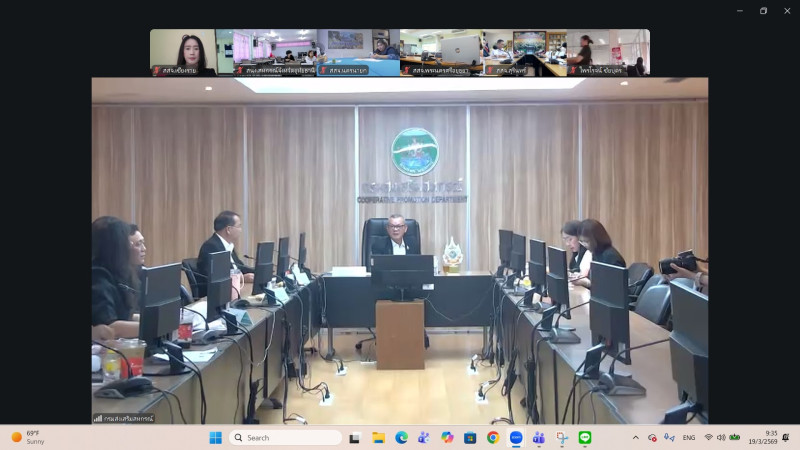Viewport: 800px width, 450px height.
Task: Open the Windows Start menu
Action: (x=215, y=438)
